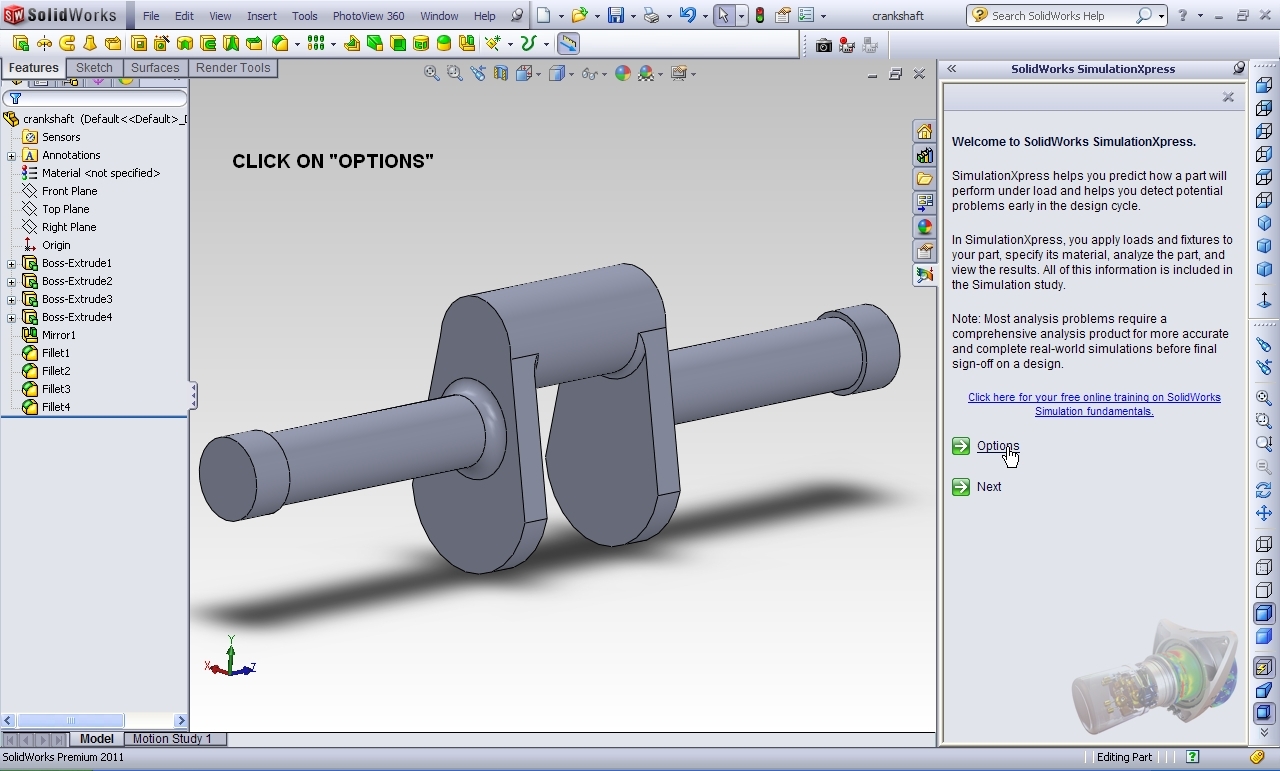Open SolidWorks Resources home tab in task pane
The height and width of the screenshot is (771, 1280).
tap(924, 132)
